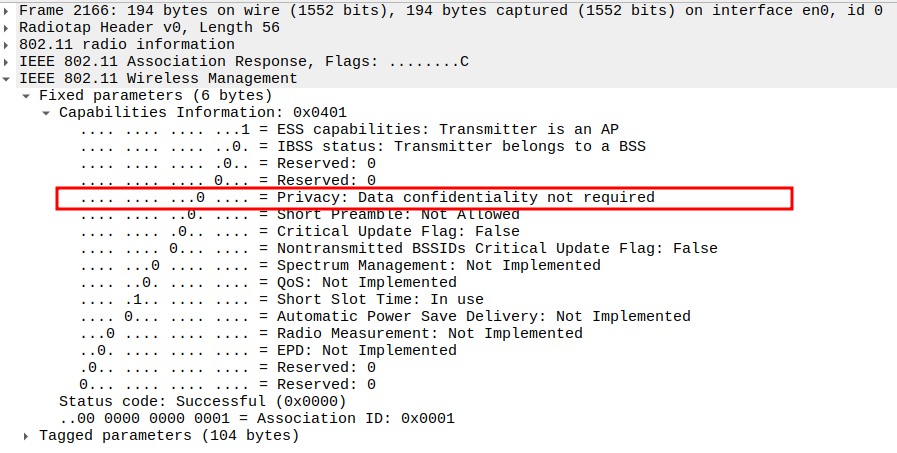Select the Status code: Successful row
897x453 pixels.
tap(203, 402)
